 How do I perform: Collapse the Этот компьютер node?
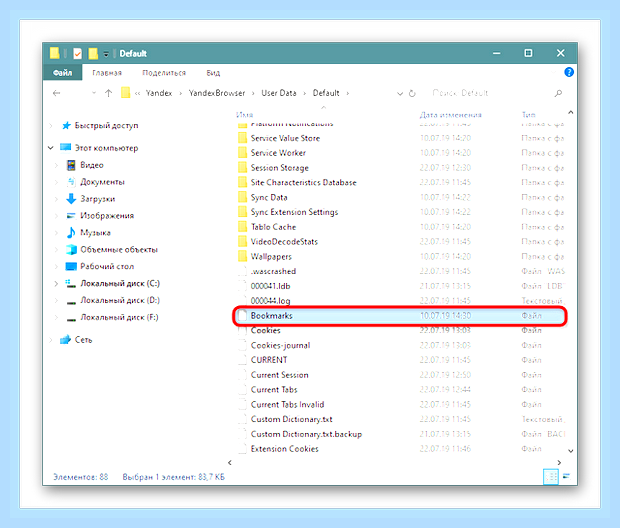[51, 148]
